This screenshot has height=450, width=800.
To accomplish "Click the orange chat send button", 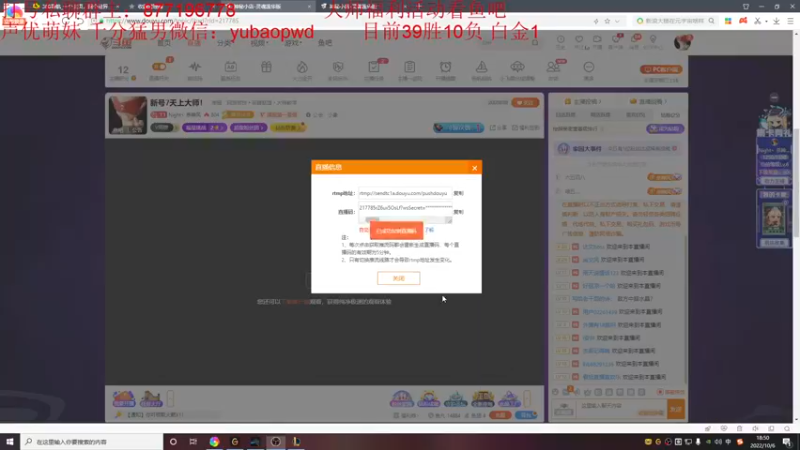I will point(676,409).
